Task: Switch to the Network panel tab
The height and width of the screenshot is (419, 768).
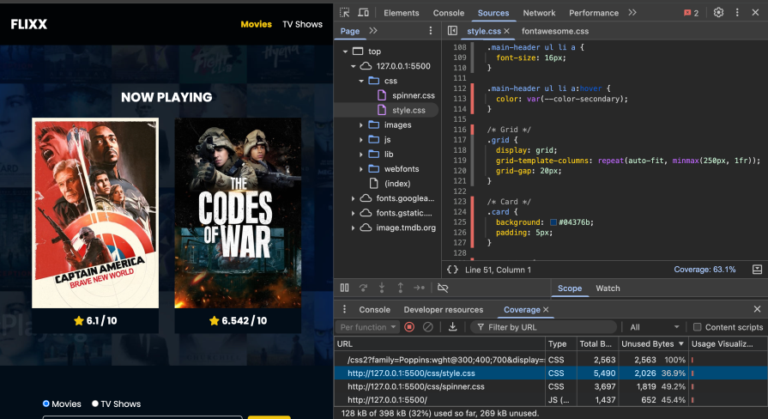Action: 539,13
